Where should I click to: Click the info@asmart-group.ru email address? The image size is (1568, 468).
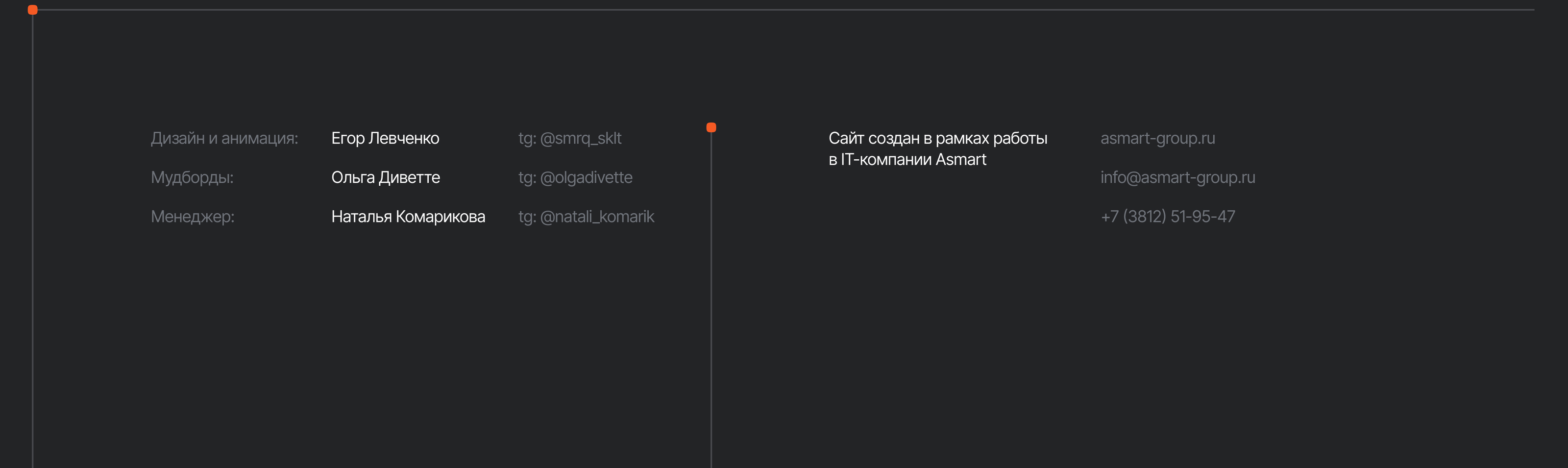(x=1177, y=178)
